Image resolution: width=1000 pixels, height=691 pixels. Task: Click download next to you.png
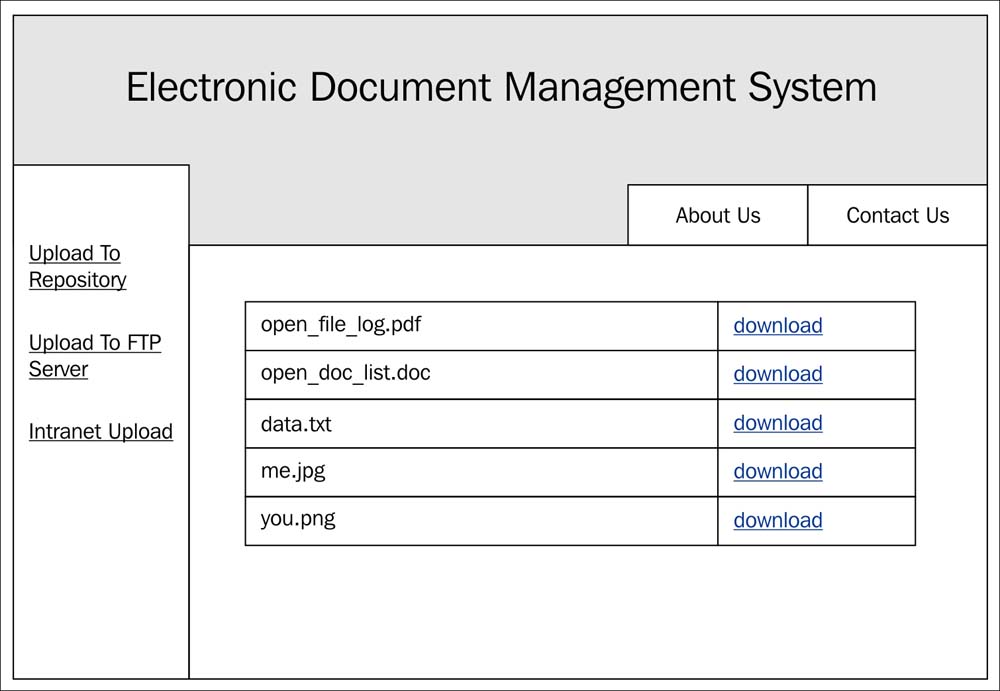point(778,520)
